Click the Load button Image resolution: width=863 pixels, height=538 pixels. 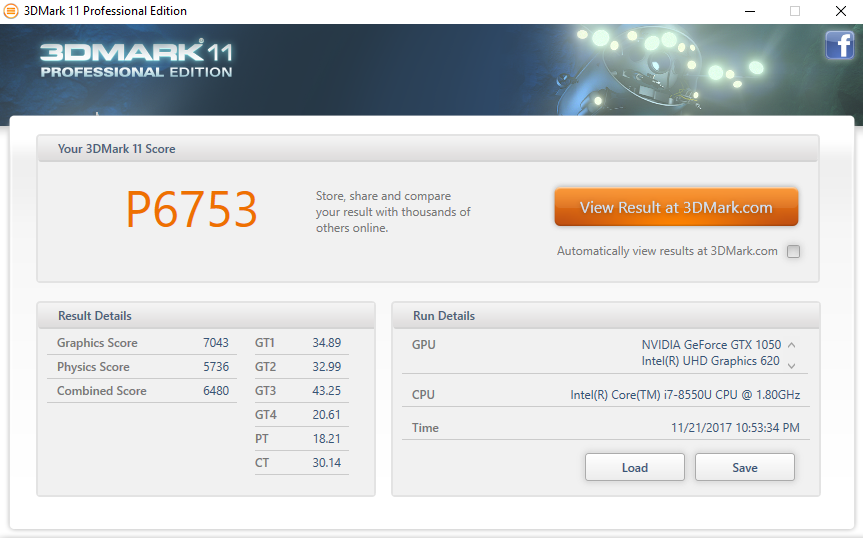(635, 468)
